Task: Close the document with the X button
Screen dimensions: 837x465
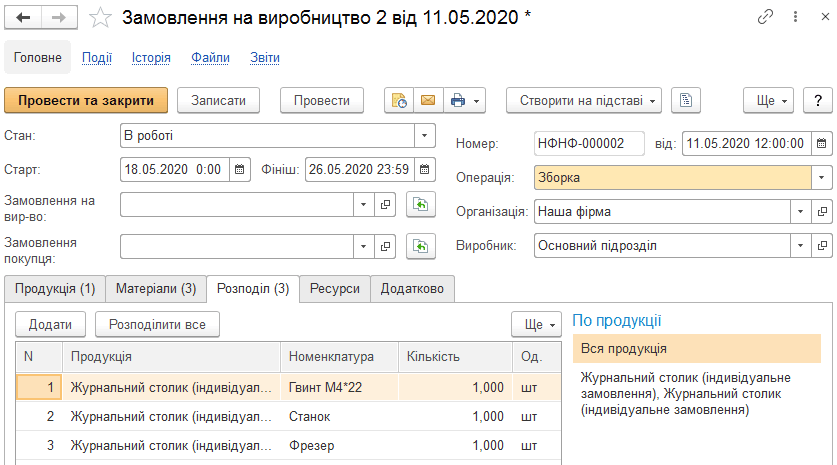Action: [825, 17]
